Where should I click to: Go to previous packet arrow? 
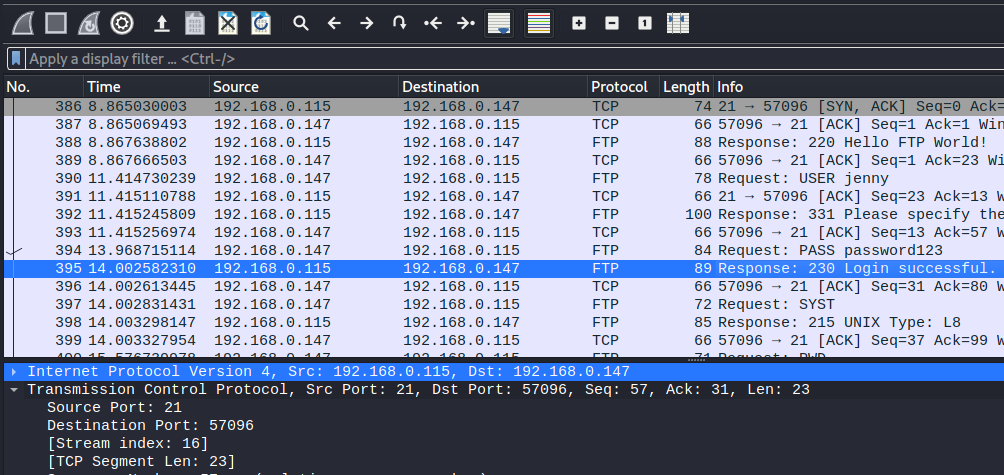[x=334, y=24]
